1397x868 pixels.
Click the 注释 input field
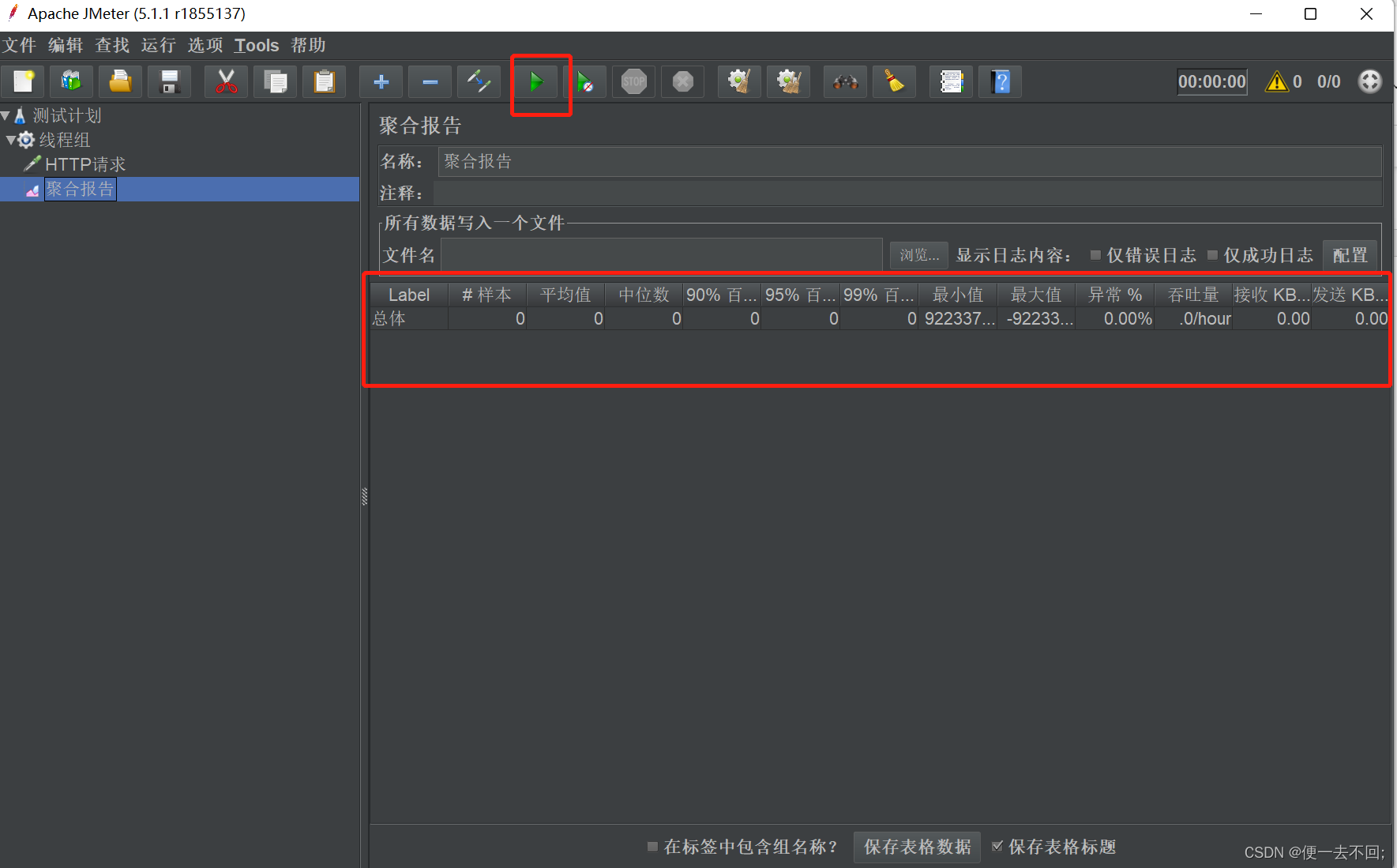pyautogui.click(x=907, y=193)
